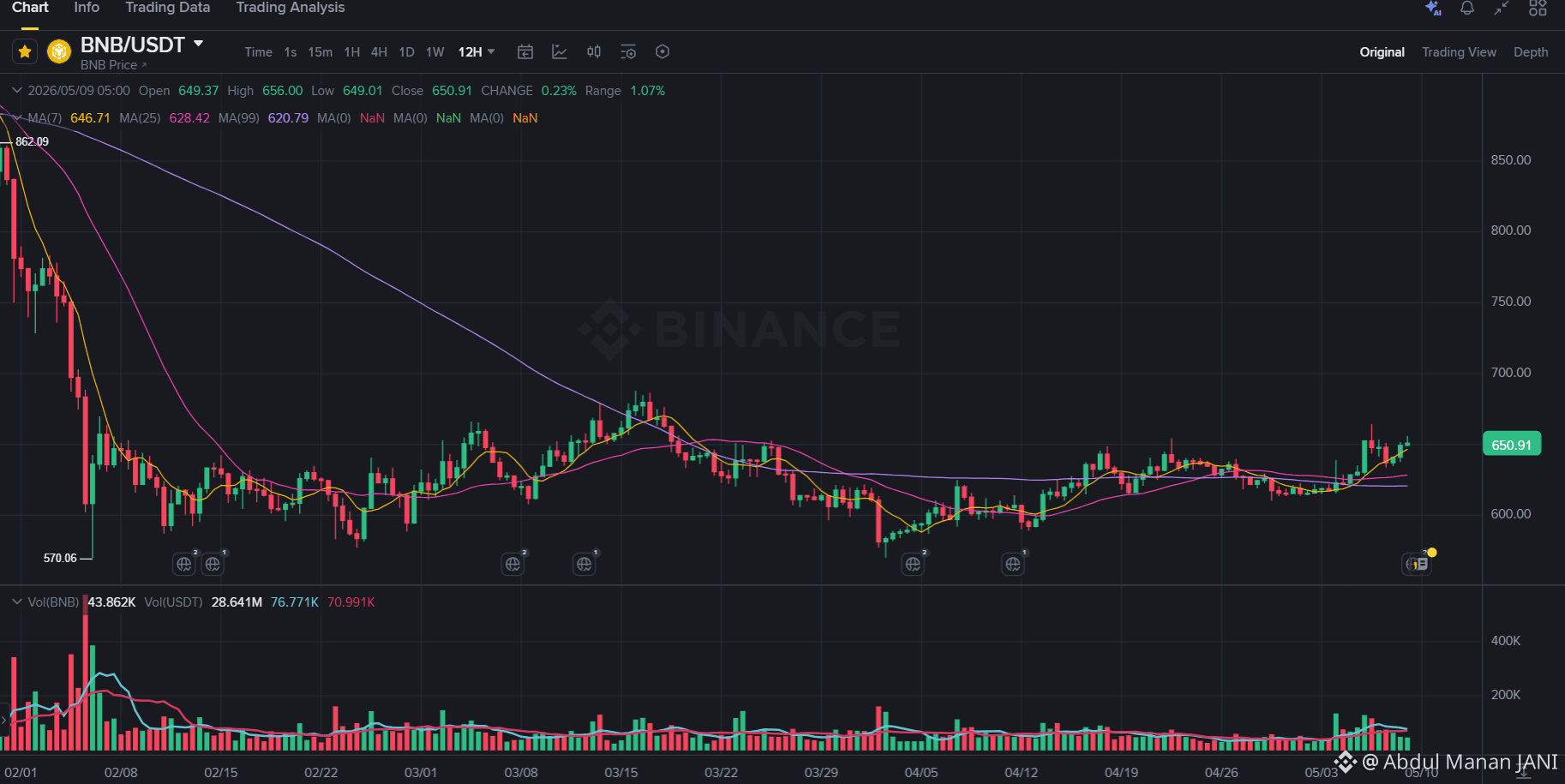
Task: Collapse the MA indicator legend chevron
Action: click(16, 118)
